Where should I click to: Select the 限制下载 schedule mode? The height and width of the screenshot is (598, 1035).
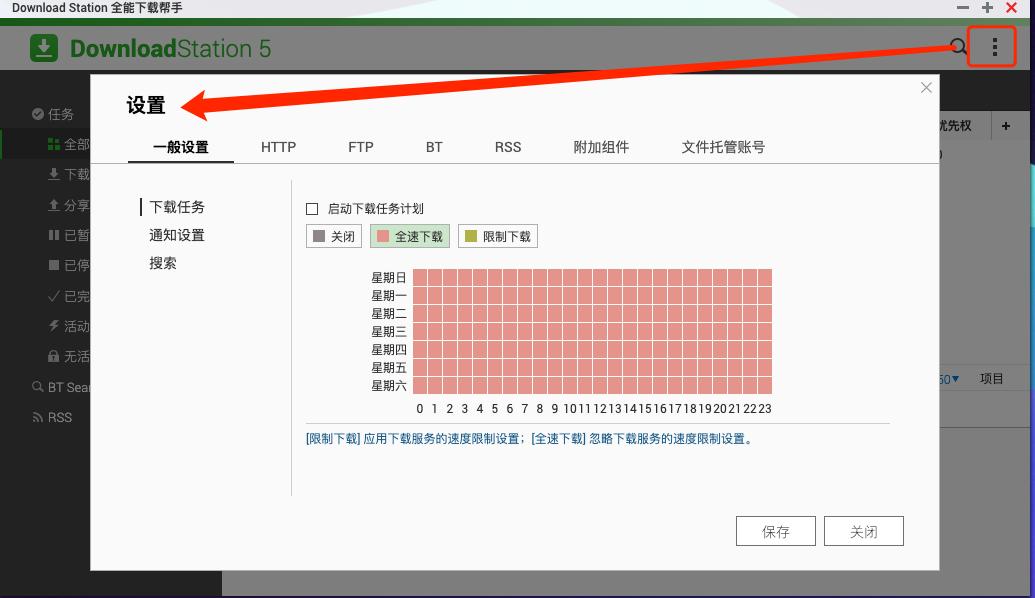497,236
